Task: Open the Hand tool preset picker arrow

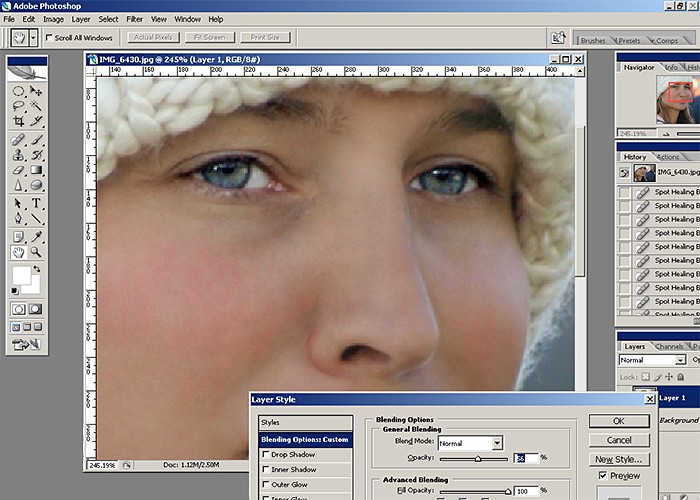Action: coord(33,38)
